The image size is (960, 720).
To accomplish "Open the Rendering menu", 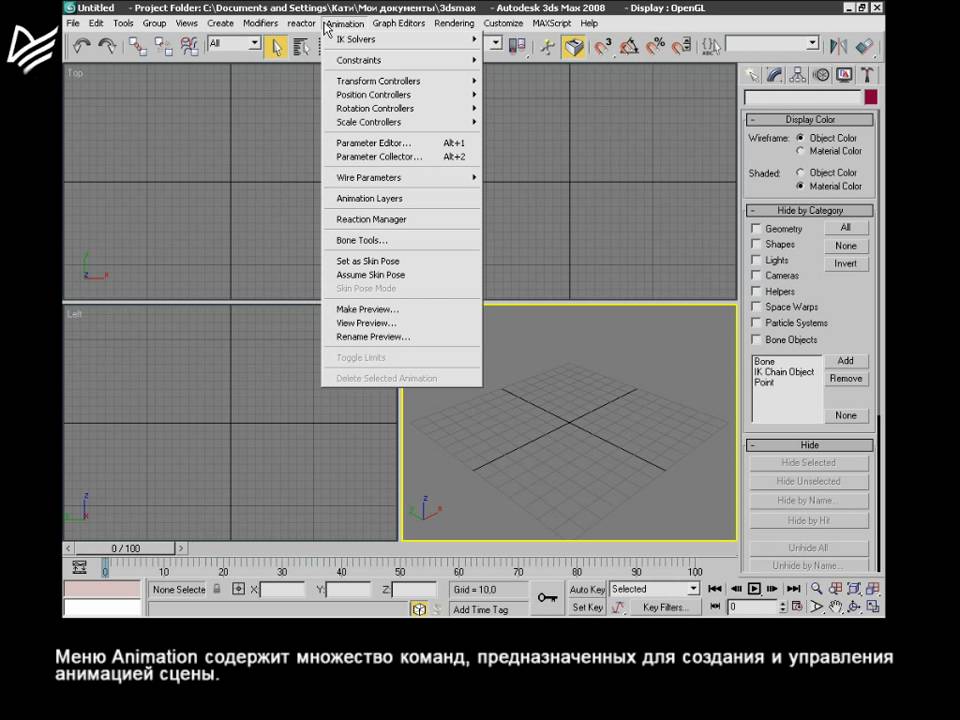I will (454, 23).
